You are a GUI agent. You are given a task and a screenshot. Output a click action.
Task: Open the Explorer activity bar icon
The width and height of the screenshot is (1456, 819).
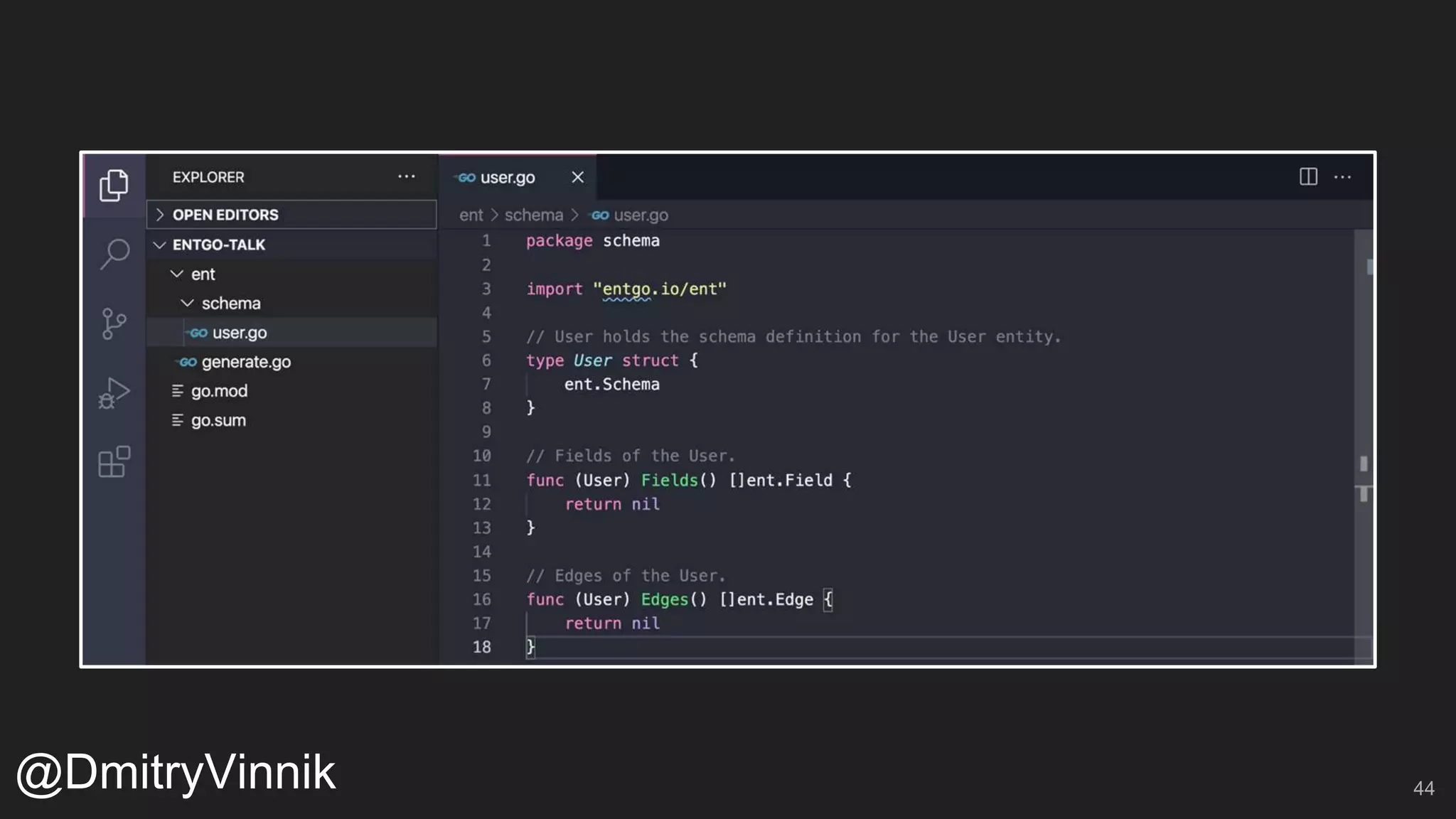coord(114,186)
